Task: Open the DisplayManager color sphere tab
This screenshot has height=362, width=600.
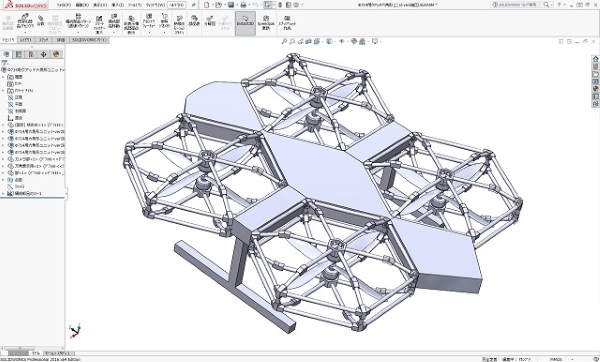Action: coord(56,54)
